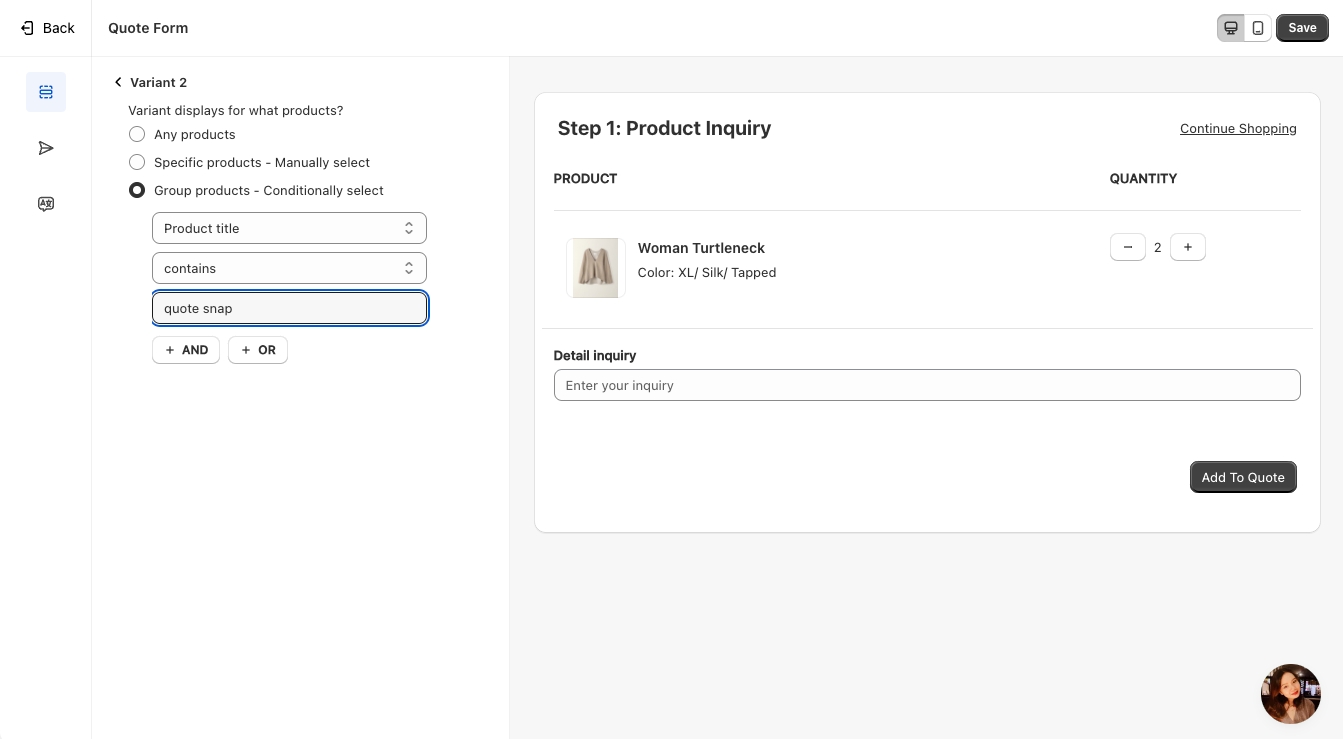Image resolution: width=1343 pixels, height=739 pixels.
Task: Choose Specific products - Manually select
Action: (x=137, y=162)
